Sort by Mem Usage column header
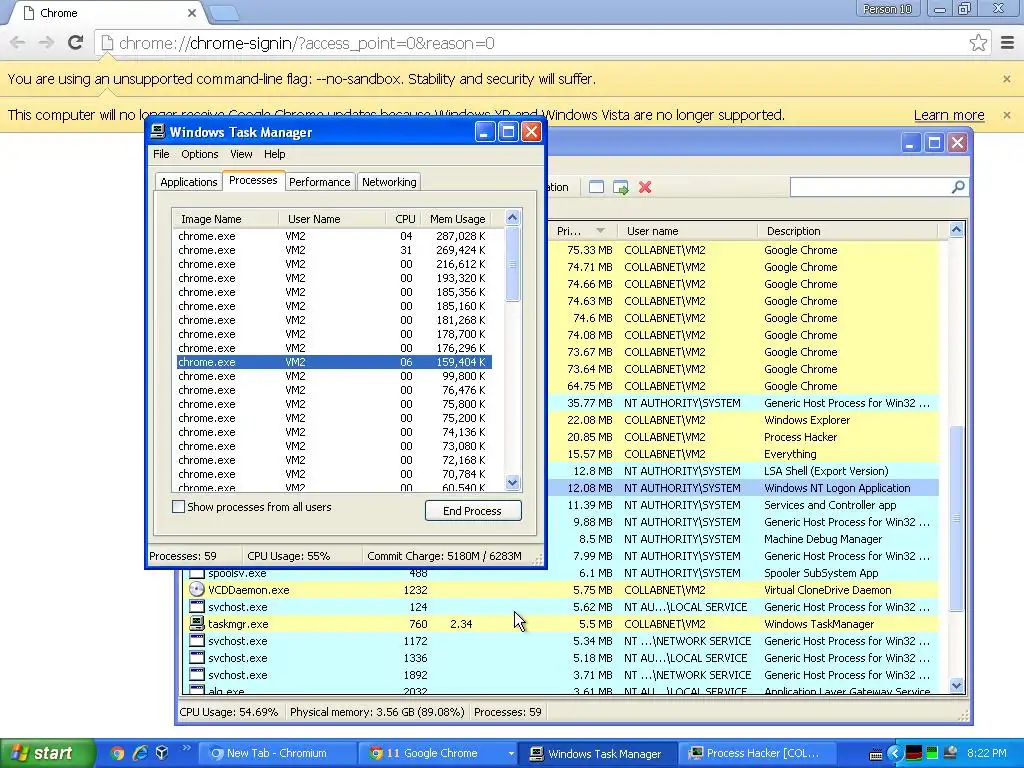The width and height of the screenshot is (1024, 768). pos(458,219)
